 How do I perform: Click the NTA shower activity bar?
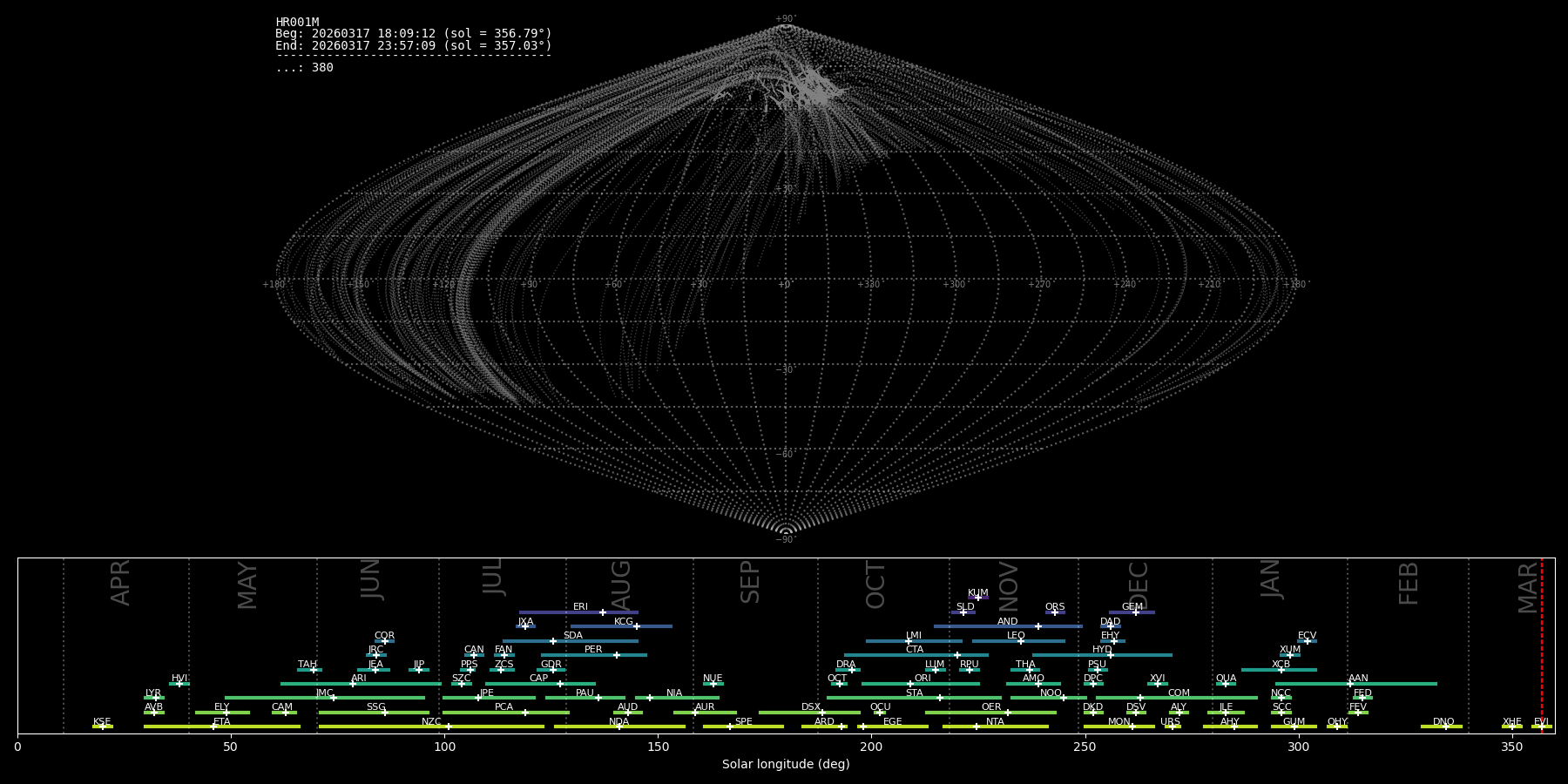click(x=995, y=727)
